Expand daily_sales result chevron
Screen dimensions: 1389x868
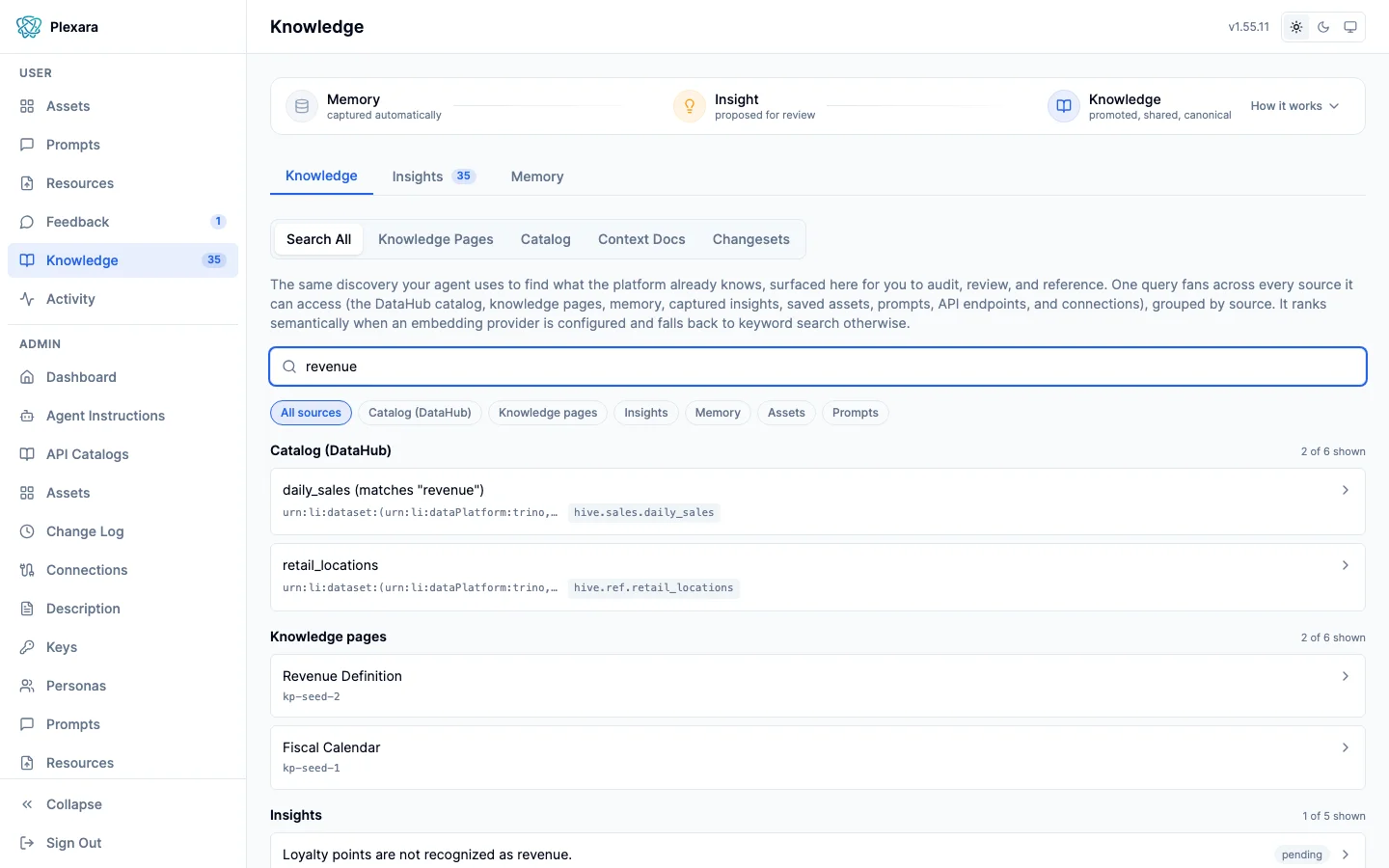(1346, 490)
